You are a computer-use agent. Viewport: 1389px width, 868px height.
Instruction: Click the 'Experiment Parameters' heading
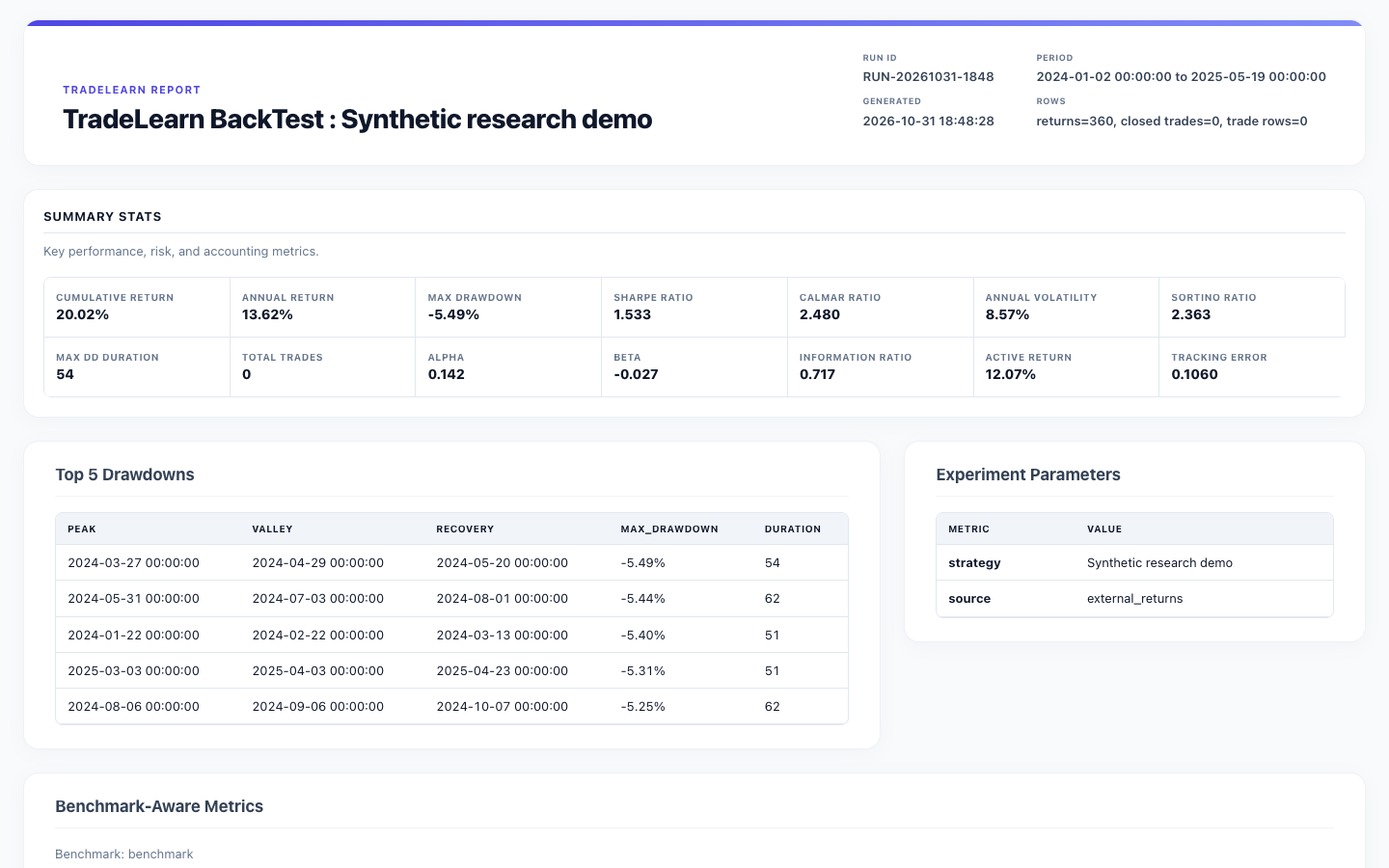1028,475
